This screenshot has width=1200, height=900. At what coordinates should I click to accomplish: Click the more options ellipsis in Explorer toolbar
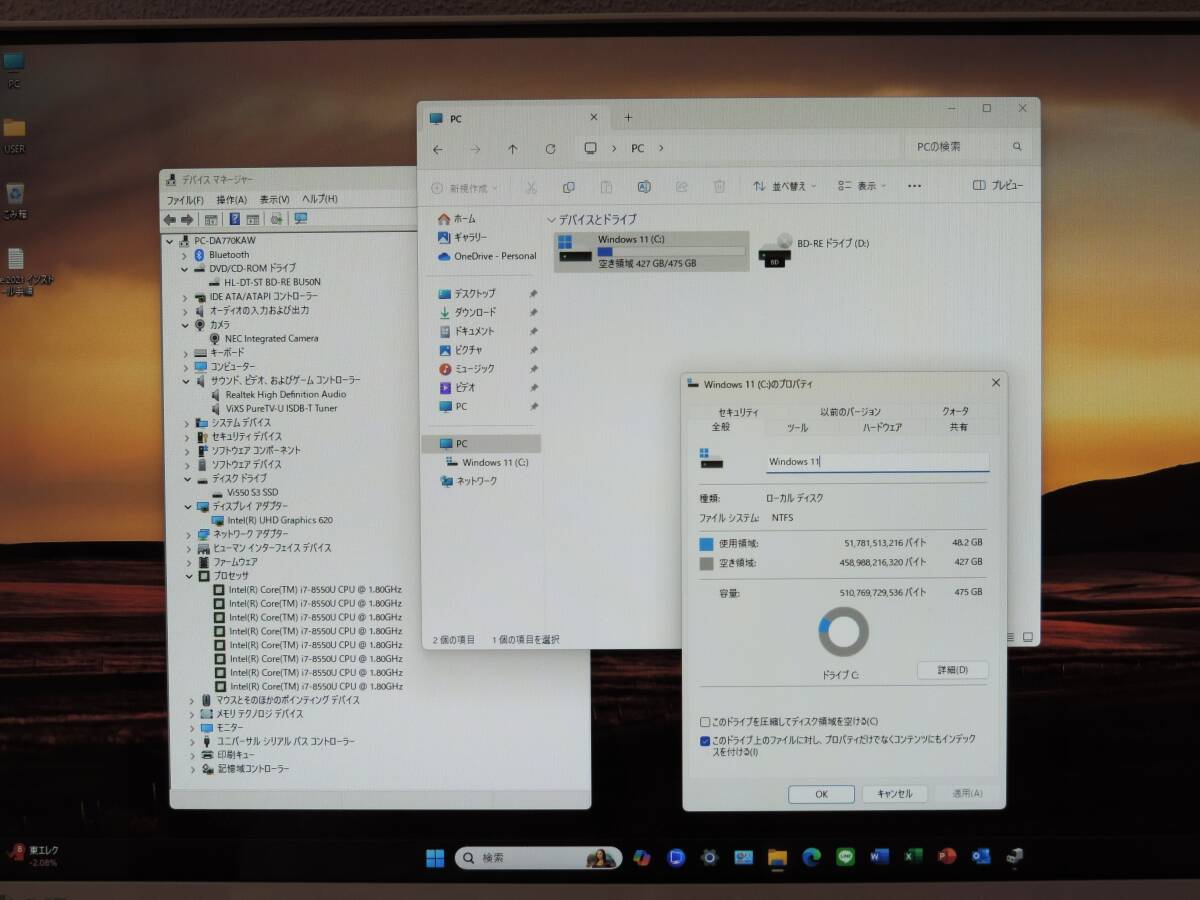click(x=914, y=186)
